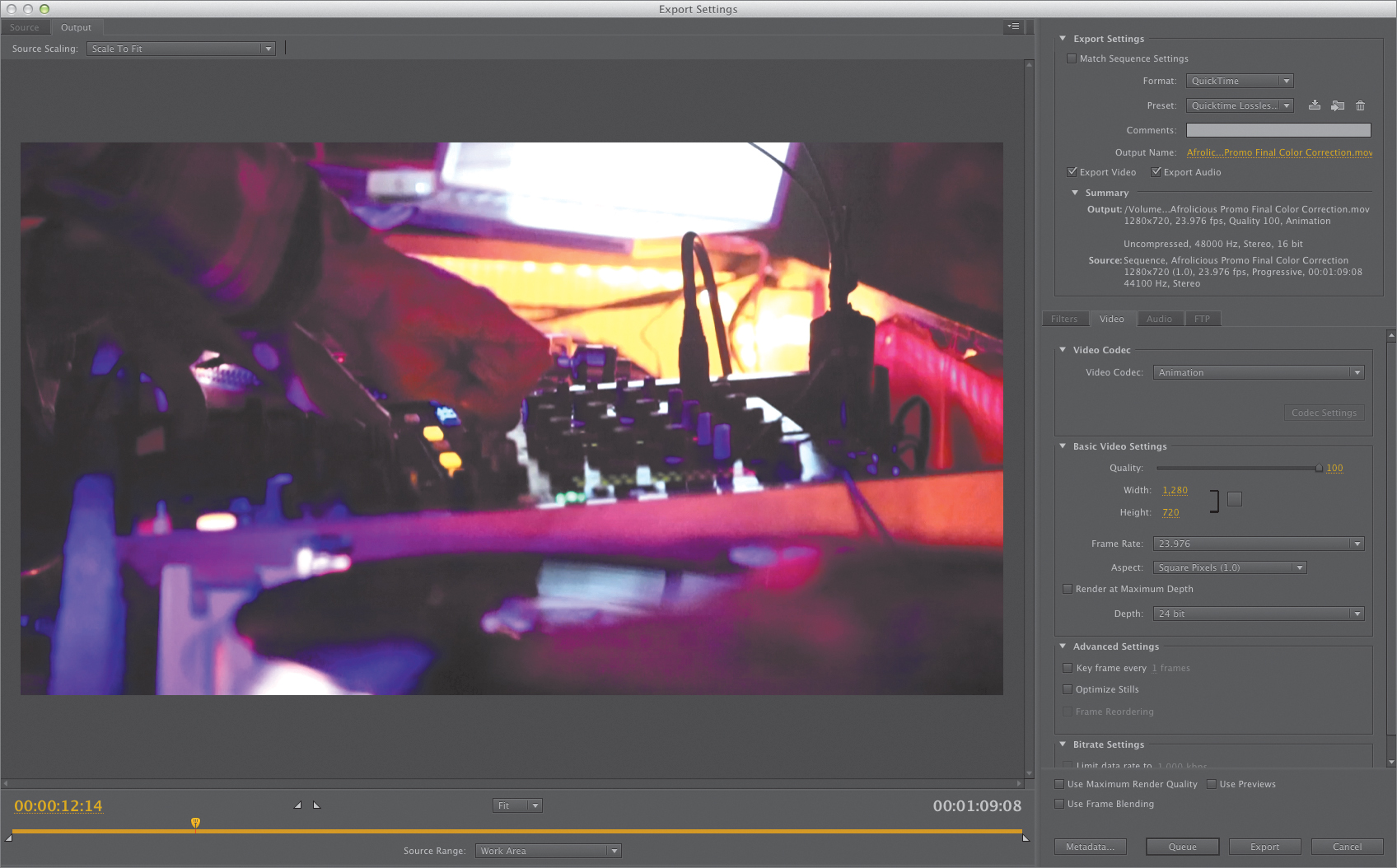1397x868 pixels.
Task: Enable Optimize Stills checkbox
Action: click(x=1068, y=689)
